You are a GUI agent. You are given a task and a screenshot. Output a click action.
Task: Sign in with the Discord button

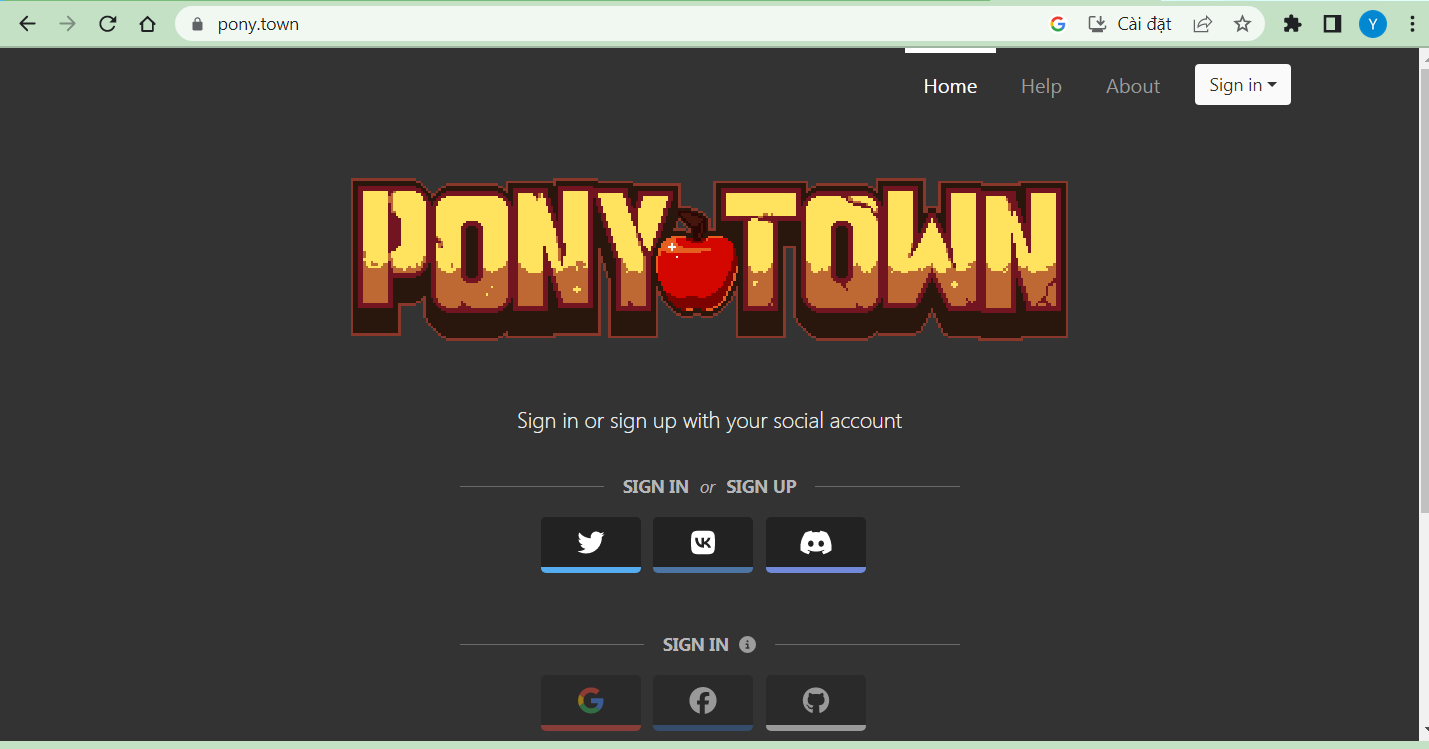tap(816, 544)
